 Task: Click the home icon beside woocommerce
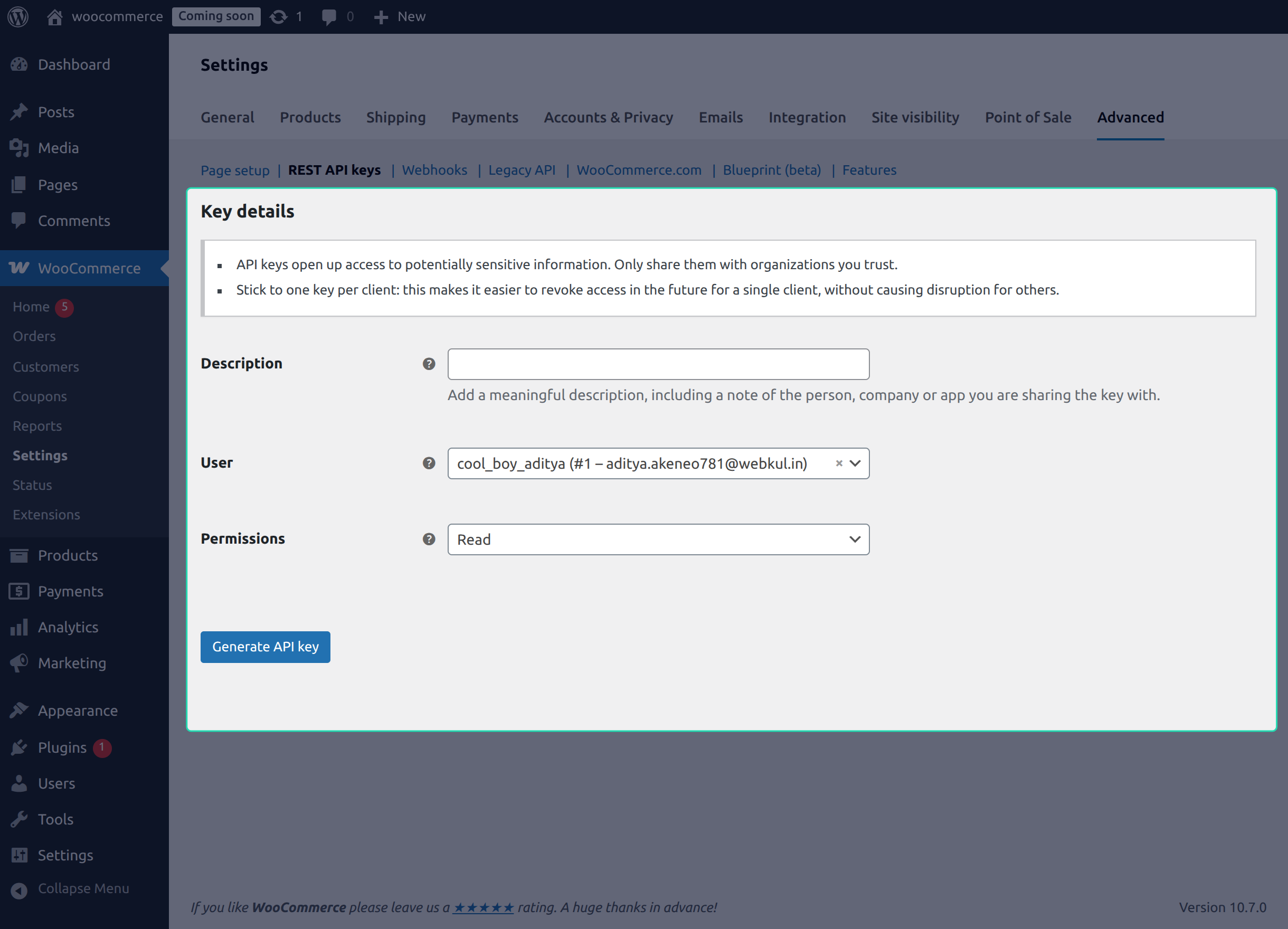(x=54, y=16)
